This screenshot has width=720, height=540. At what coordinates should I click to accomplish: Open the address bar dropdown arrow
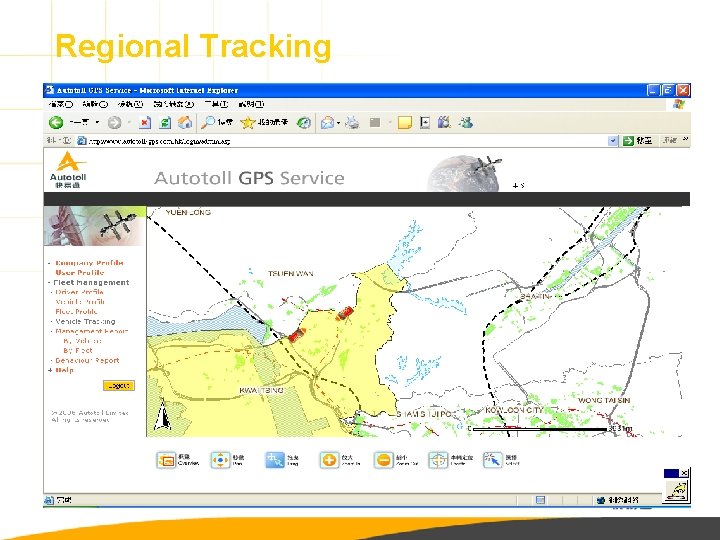pyautogui.click(x=613, y=141)
